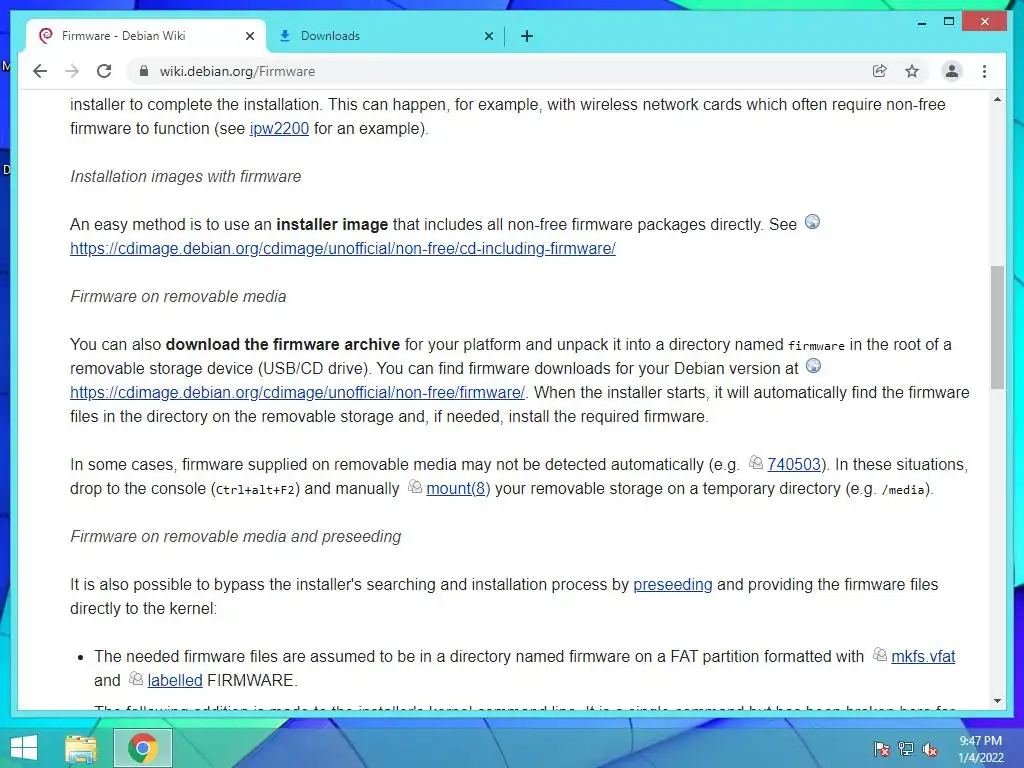Share this page using the share icon
The image size is (1024, 768).
click(x=880, y=71)
